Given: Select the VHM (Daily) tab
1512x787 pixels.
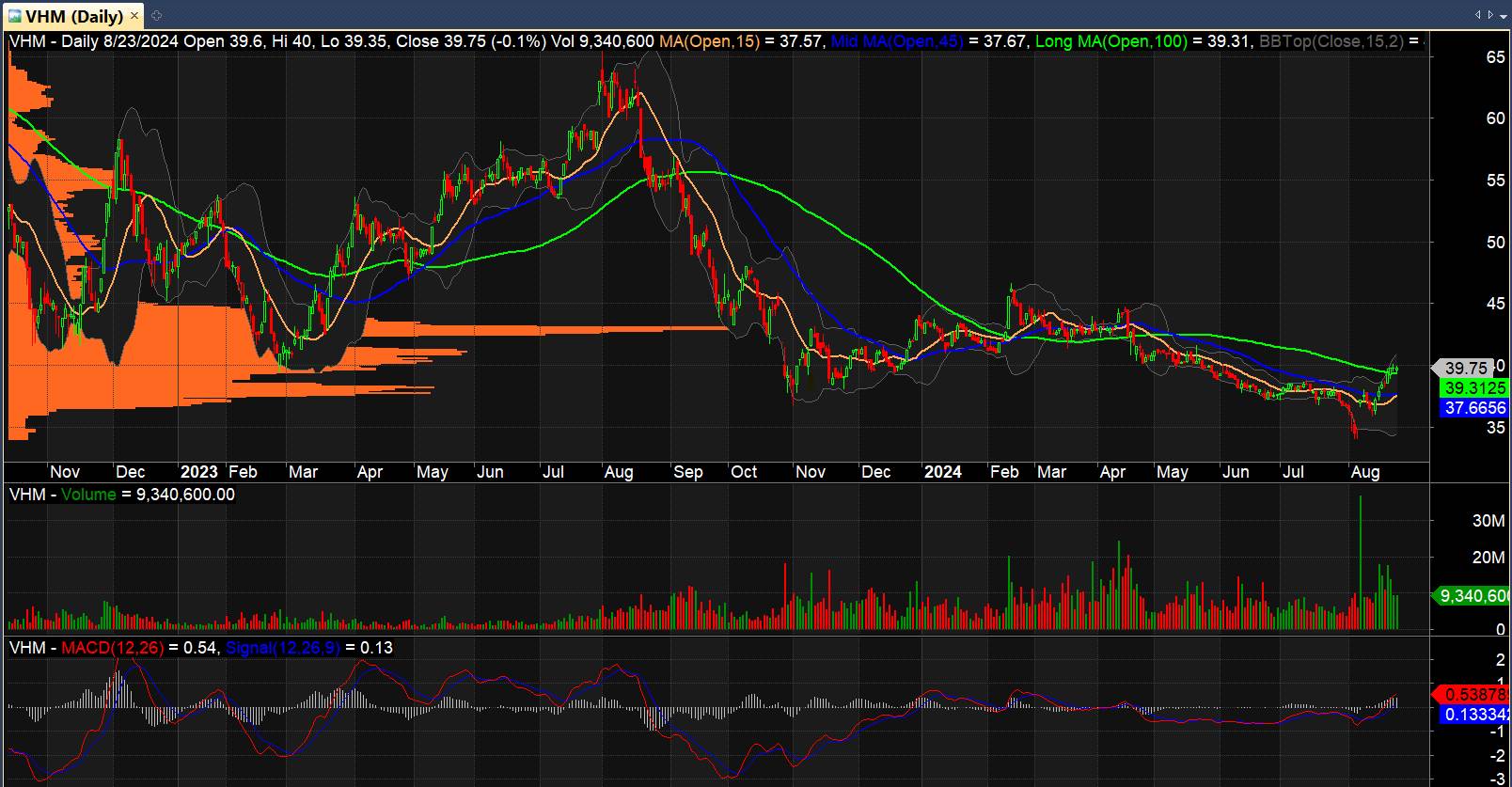Looking at the screenshot, I should 73,16.
